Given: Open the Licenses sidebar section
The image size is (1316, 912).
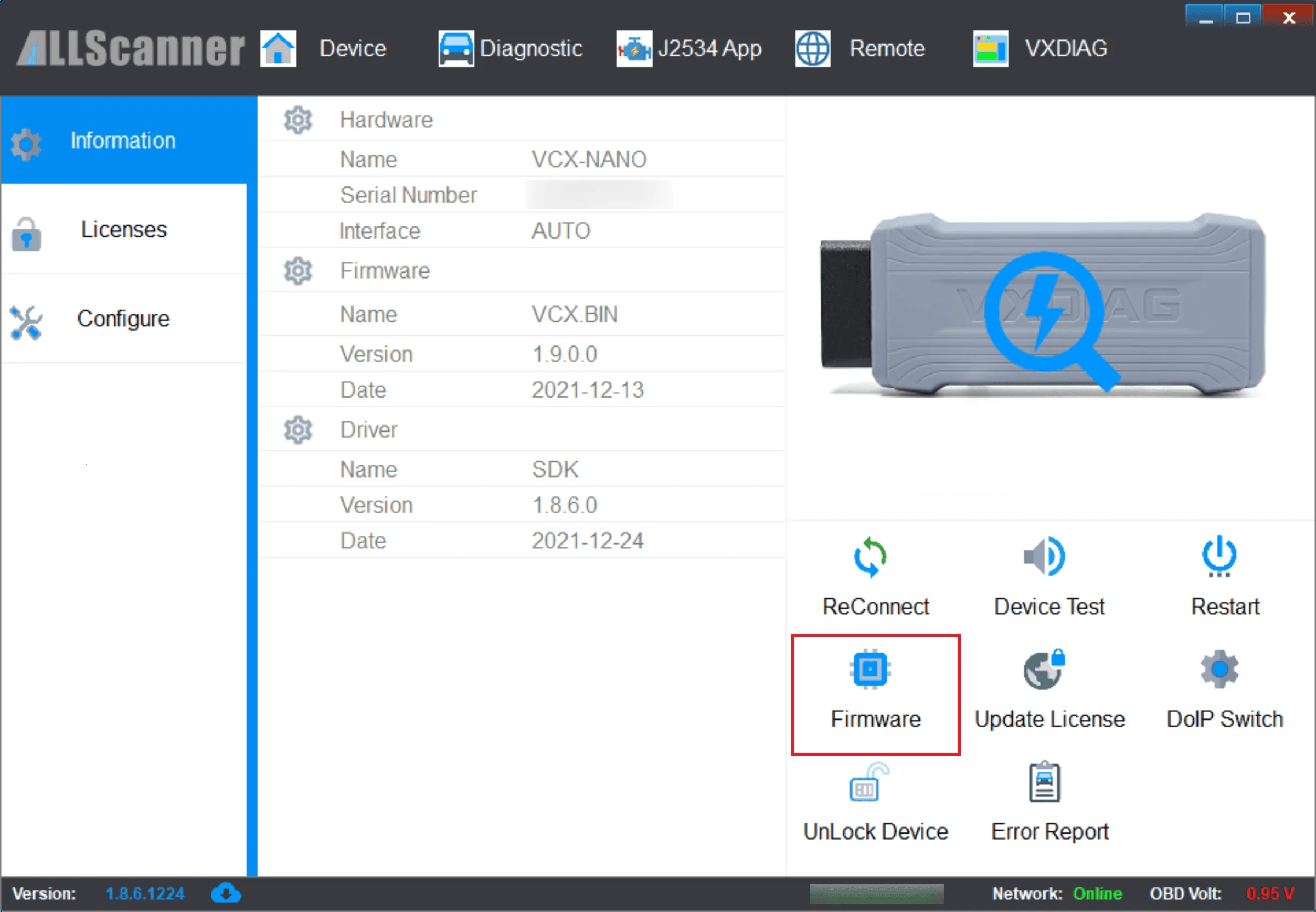Looking at the screenshot, I should pos(123,230).
